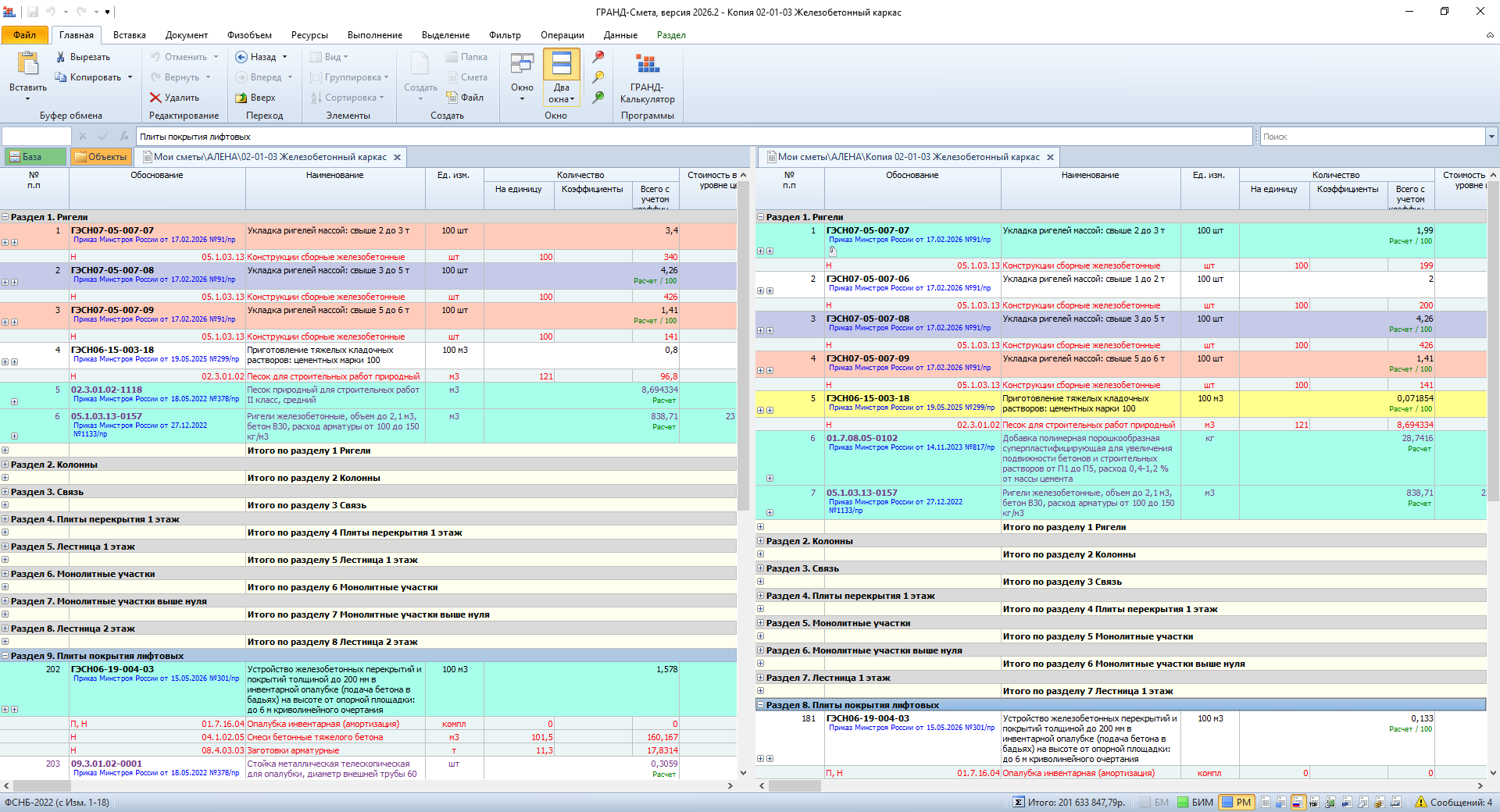Click the cell name box in formula bar

pos(37,137)
